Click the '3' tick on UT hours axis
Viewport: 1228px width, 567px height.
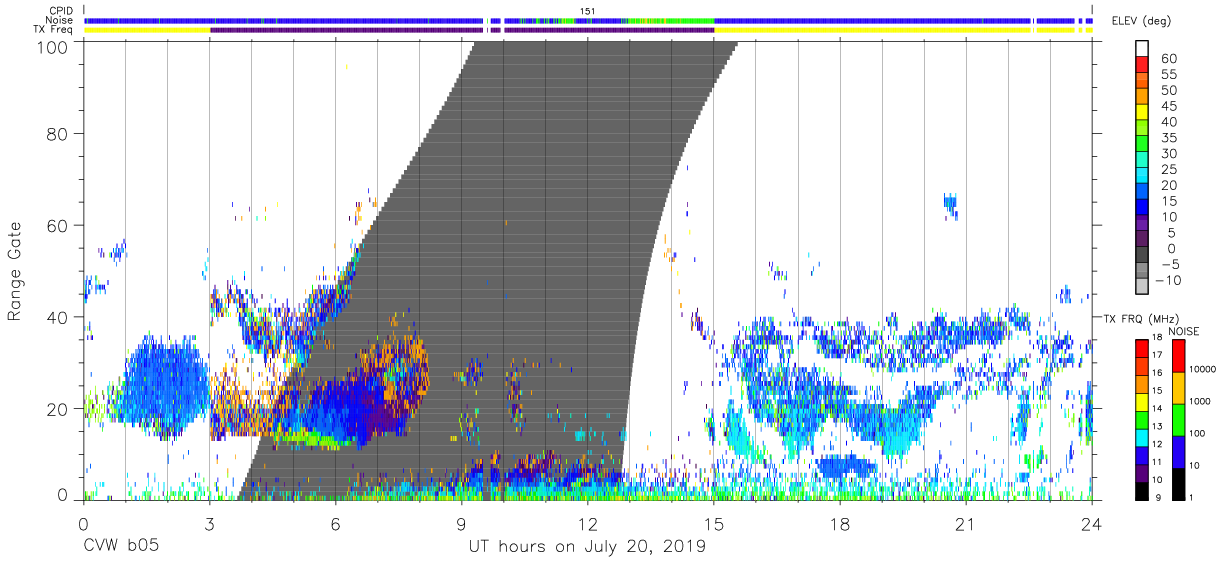click(209, 524)
